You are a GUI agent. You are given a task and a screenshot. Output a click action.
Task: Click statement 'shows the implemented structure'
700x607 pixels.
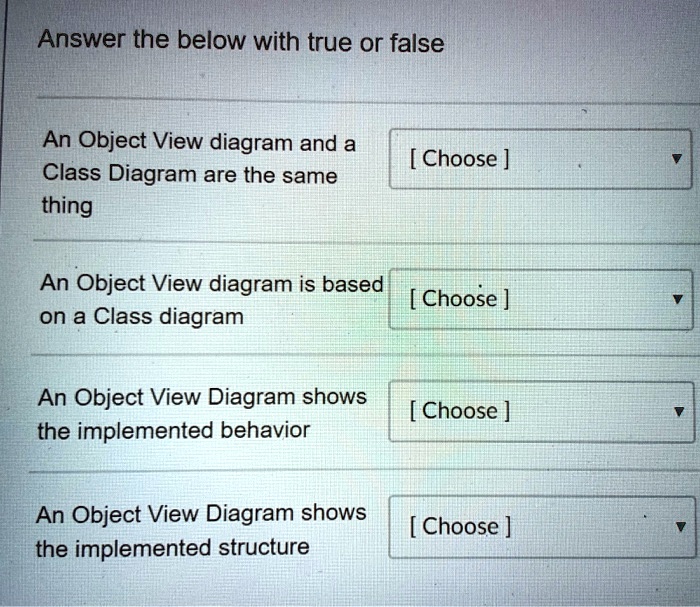[x=201, y=530]
